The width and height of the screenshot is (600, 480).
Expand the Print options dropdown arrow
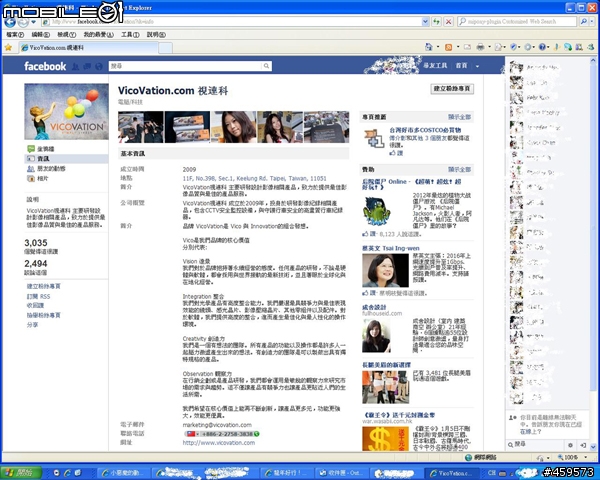[x=489, y=47]
